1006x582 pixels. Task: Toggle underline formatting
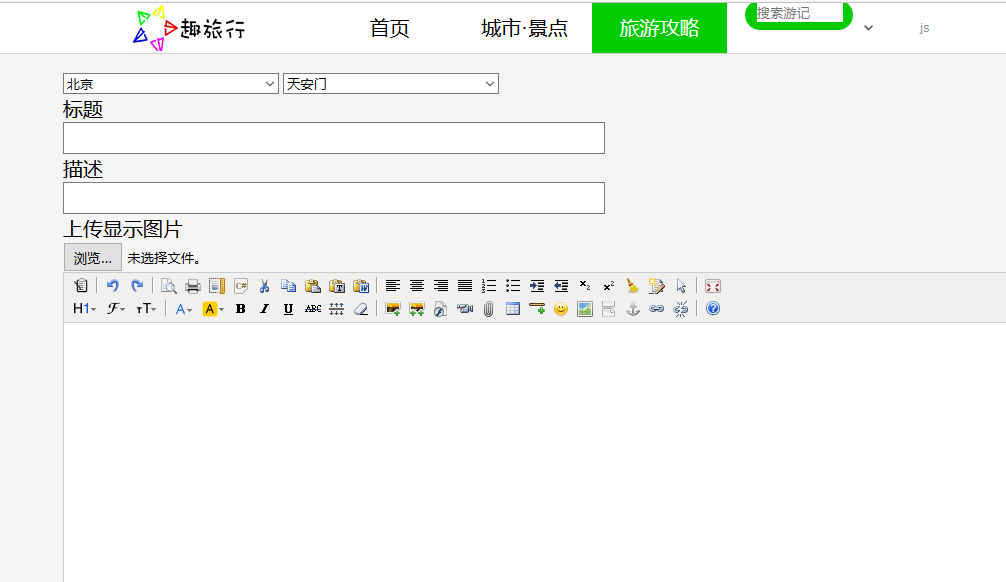tap(289, 309)
